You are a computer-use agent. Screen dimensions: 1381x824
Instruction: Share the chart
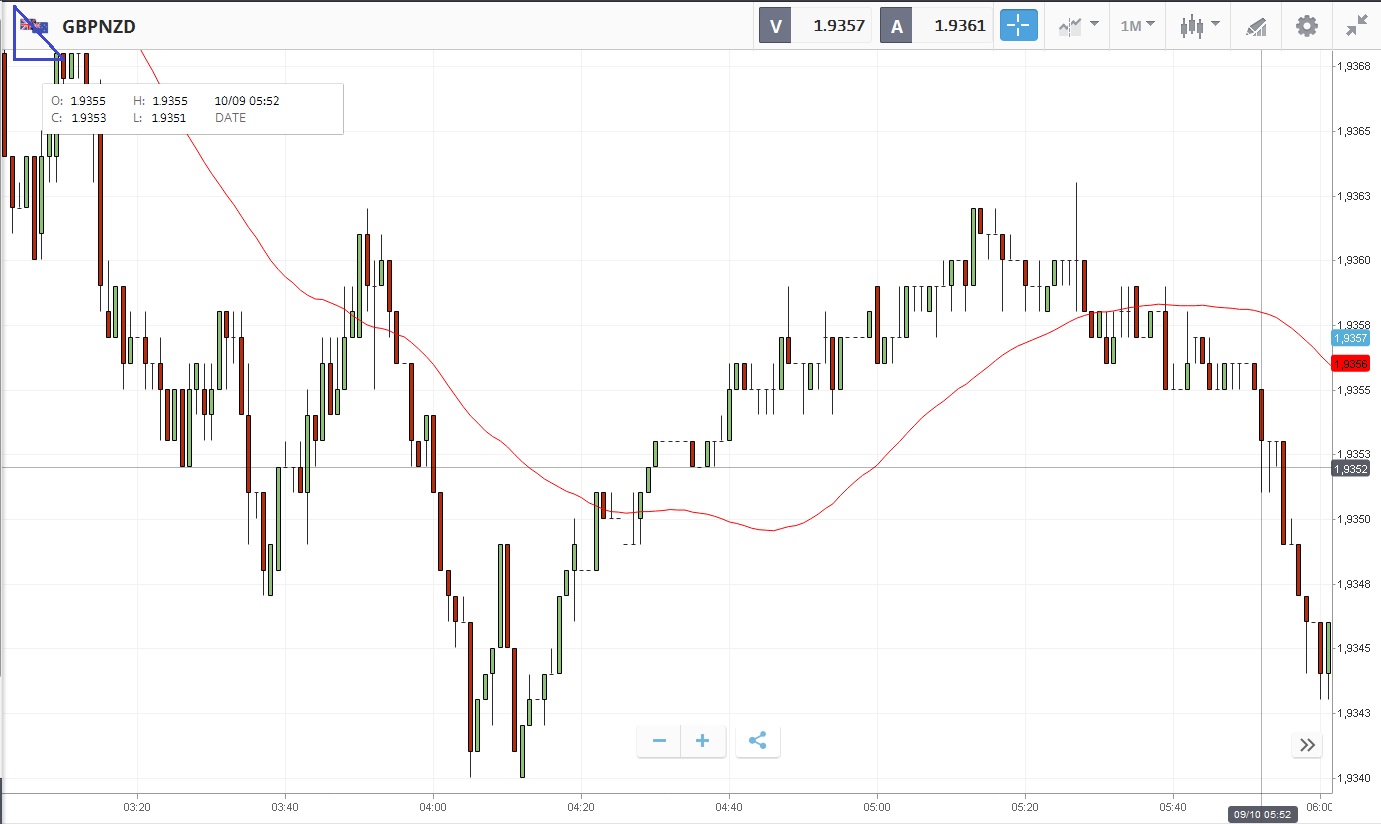point(757,741)
